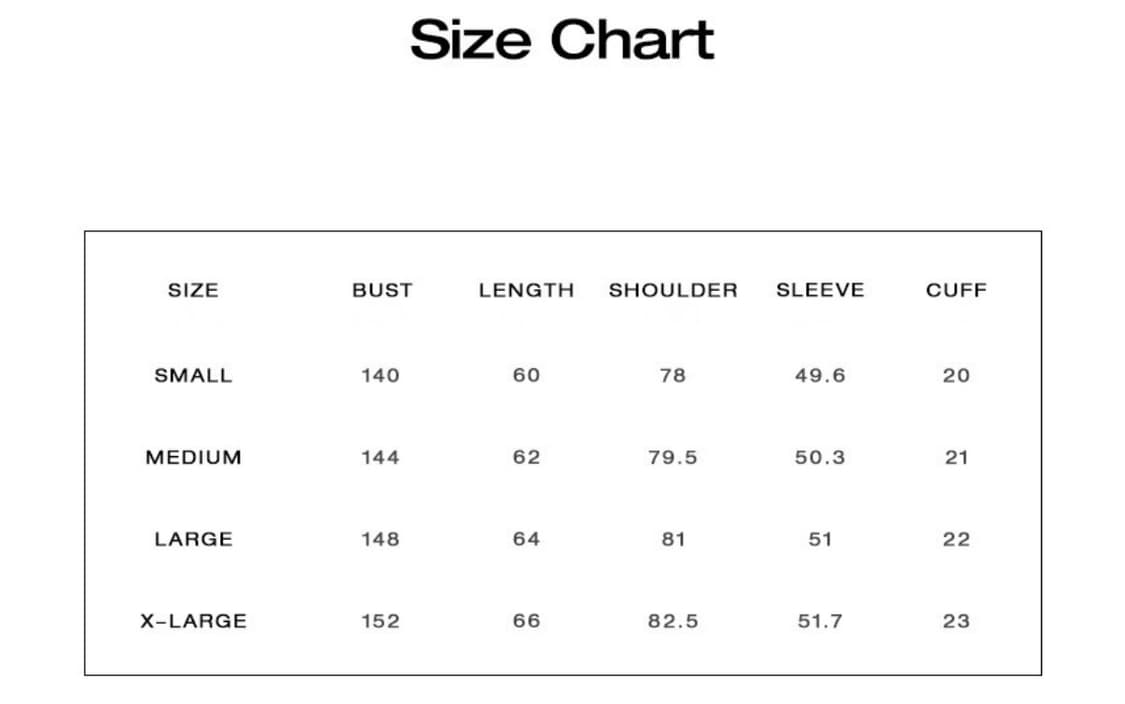Click the Size Chart title

click(562, 41)
